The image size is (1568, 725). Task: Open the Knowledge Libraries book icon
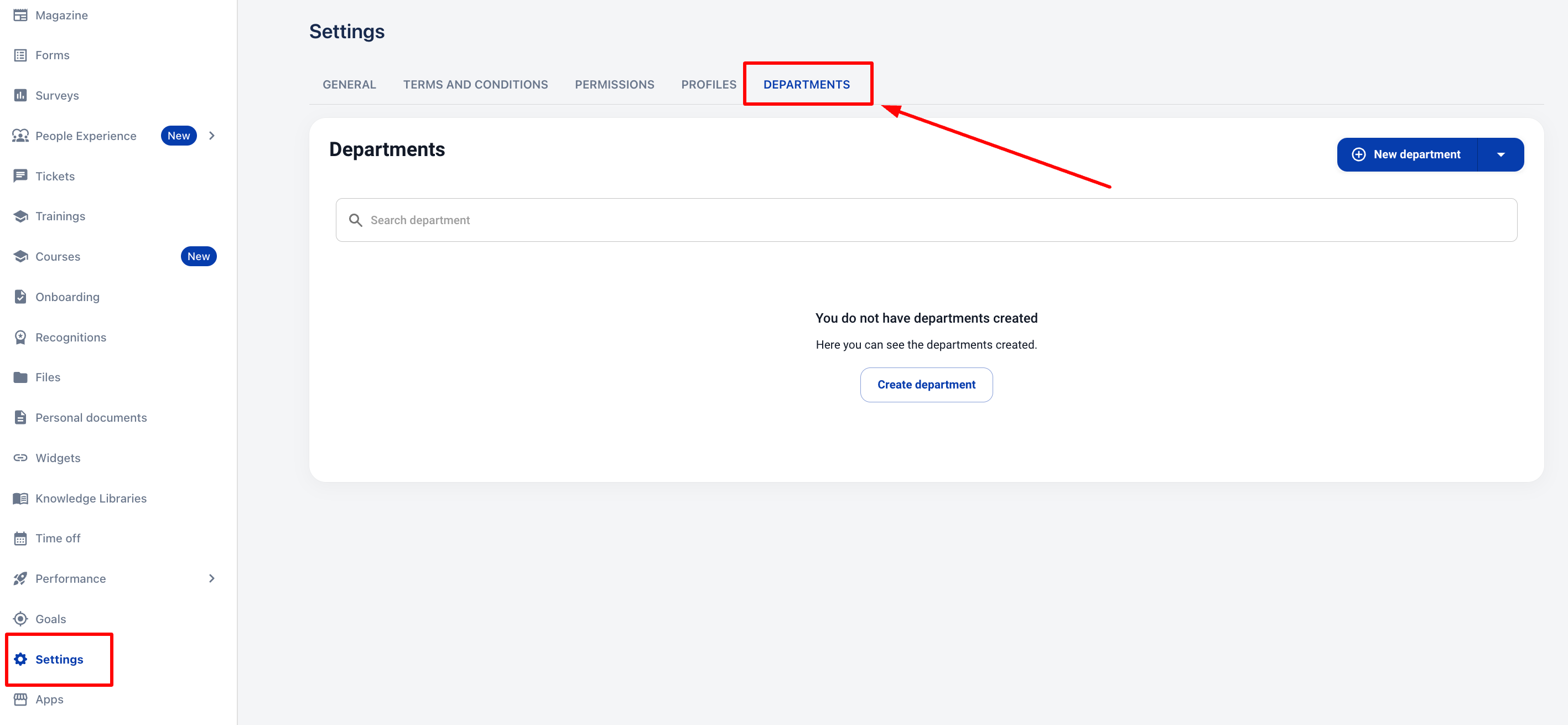pos(20,499)
